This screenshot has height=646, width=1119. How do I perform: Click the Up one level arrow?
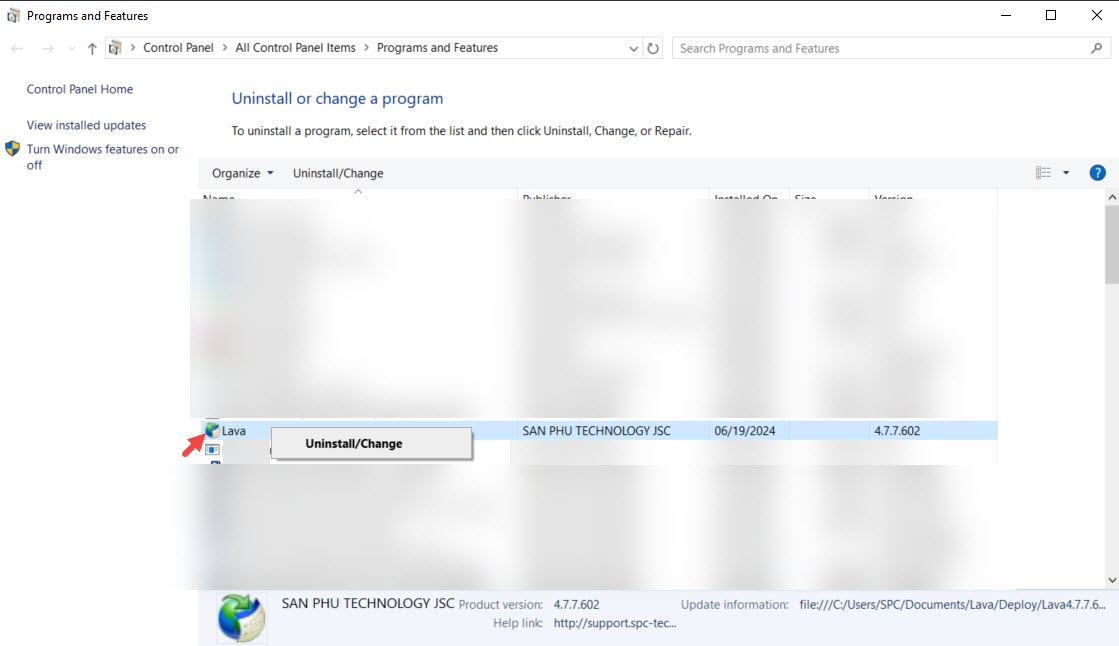coord(92,48)
